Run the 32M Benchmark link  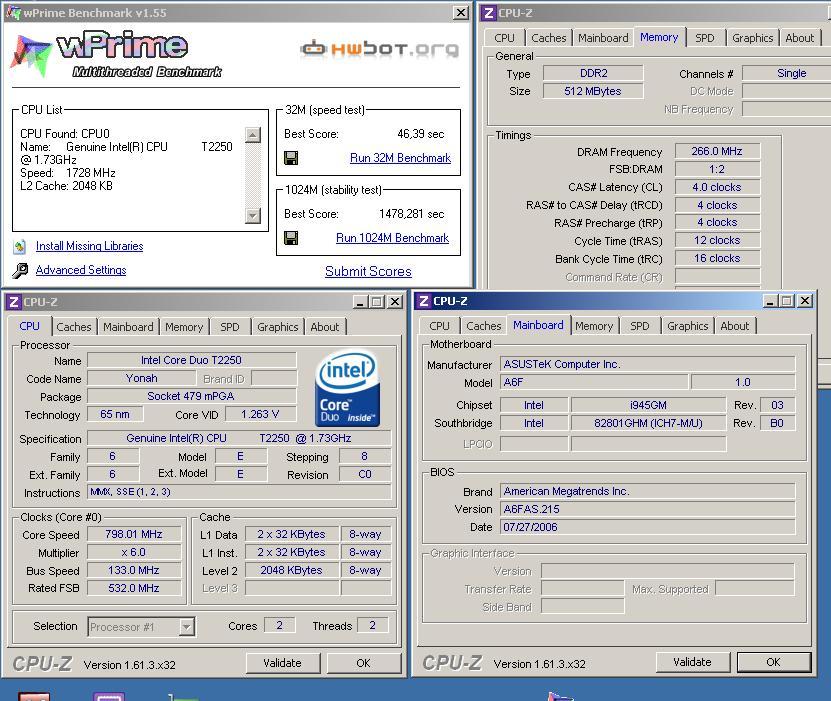click(x=400, y=158)
